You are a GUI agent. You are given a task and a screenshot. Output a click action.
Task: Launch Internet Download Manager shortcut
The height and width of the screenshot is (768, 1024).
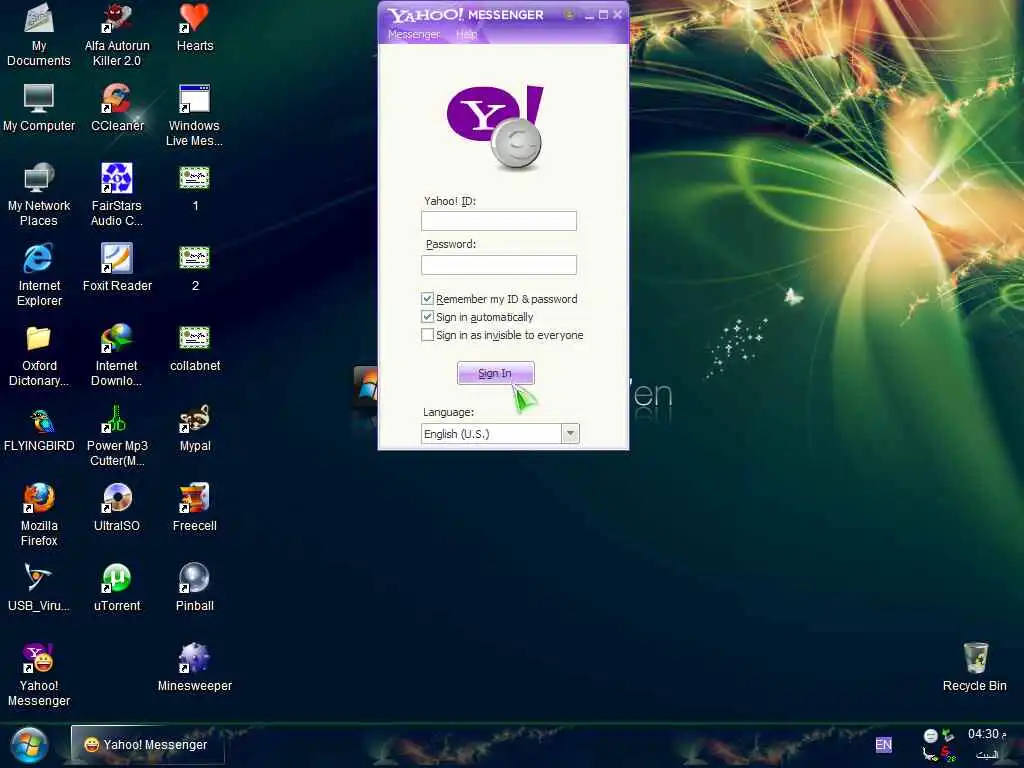coord(117,355)
